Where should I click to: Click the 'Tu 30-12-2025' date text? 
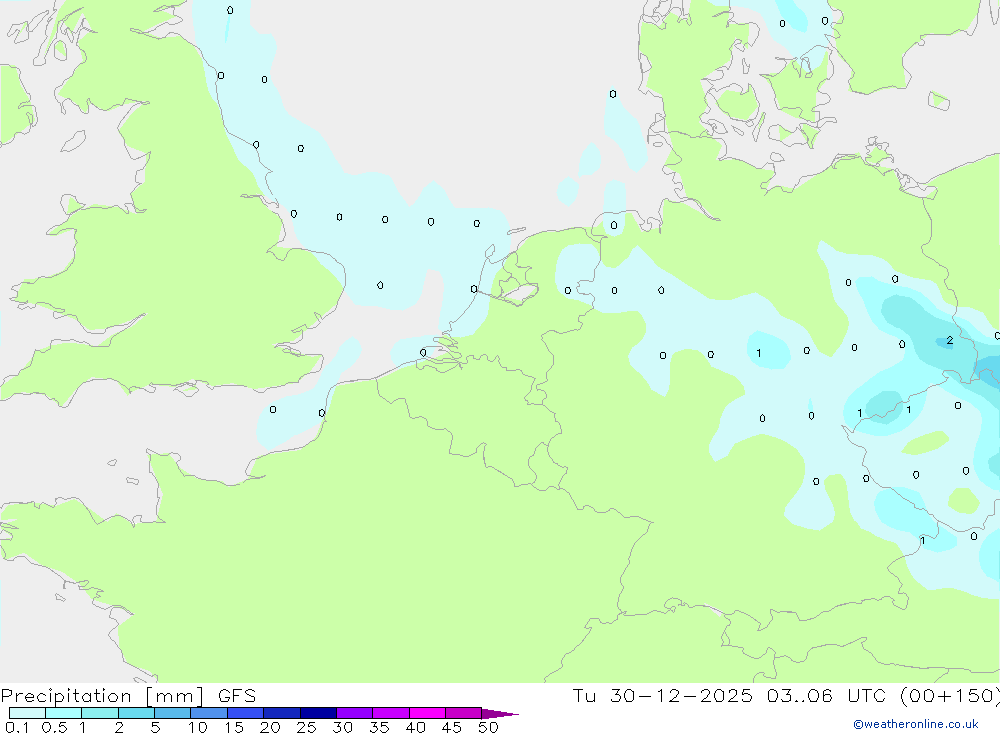point(663,696)
